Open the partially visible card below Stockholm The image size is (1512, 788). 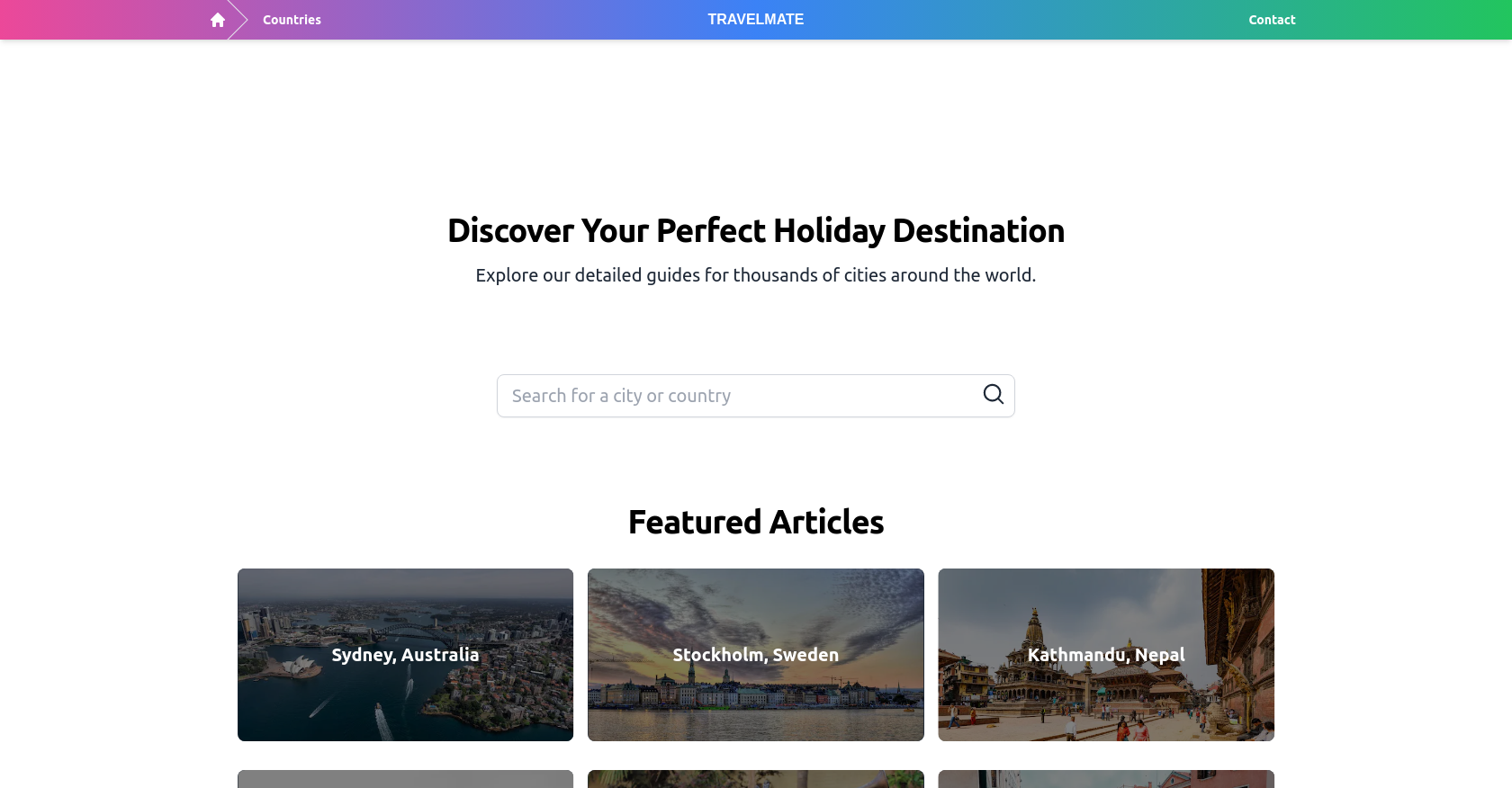click(x=756, y=779)
